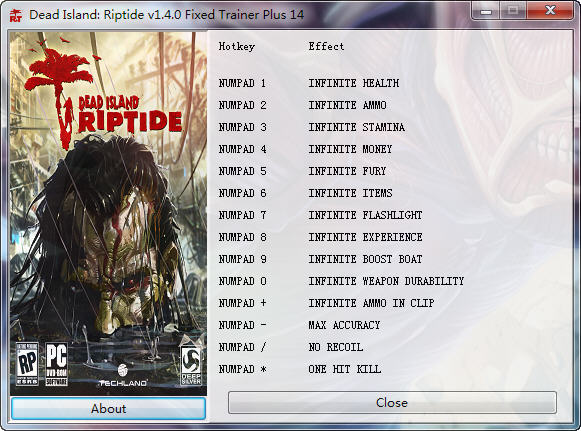
Task: Select the INFINITE WEAPON DURABILITY entry
Action: tap(386, 281)
